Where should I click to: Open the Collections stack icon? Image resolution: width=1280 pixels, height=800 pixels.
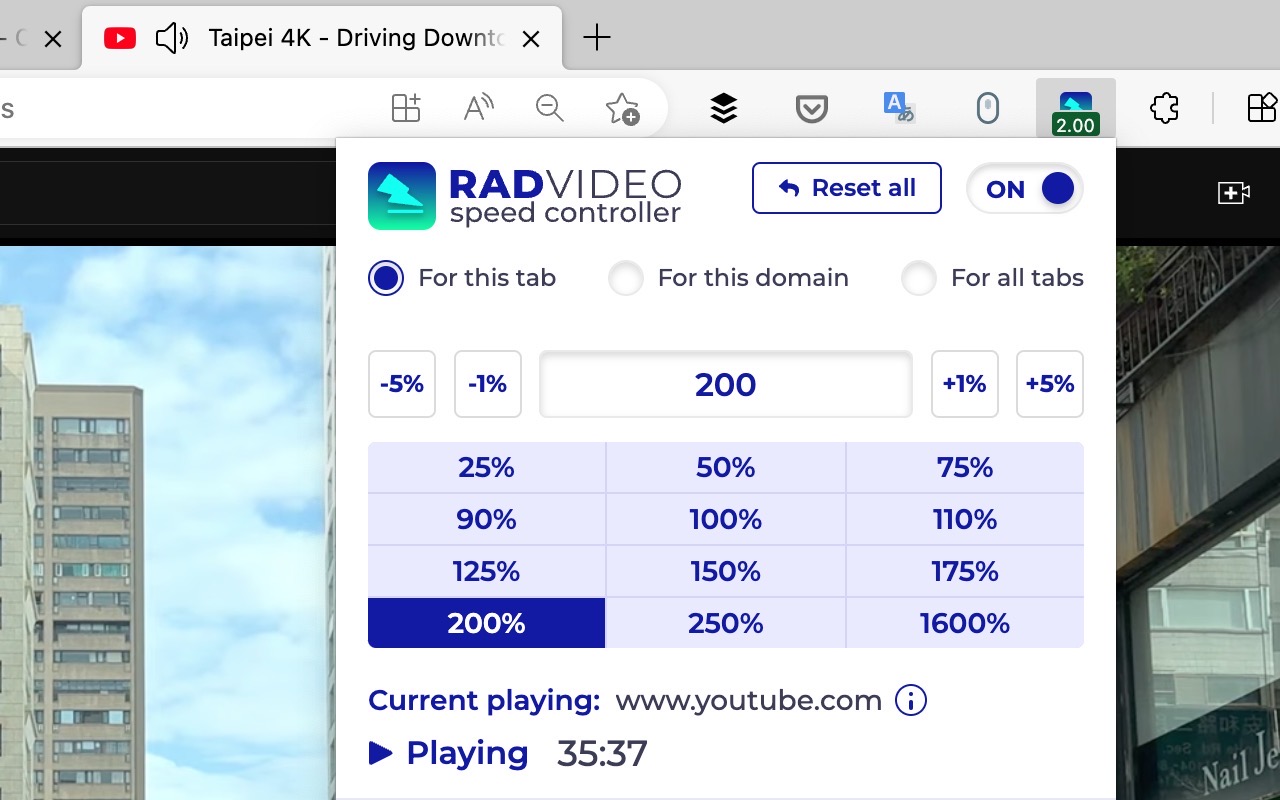[x=723, y=108]
